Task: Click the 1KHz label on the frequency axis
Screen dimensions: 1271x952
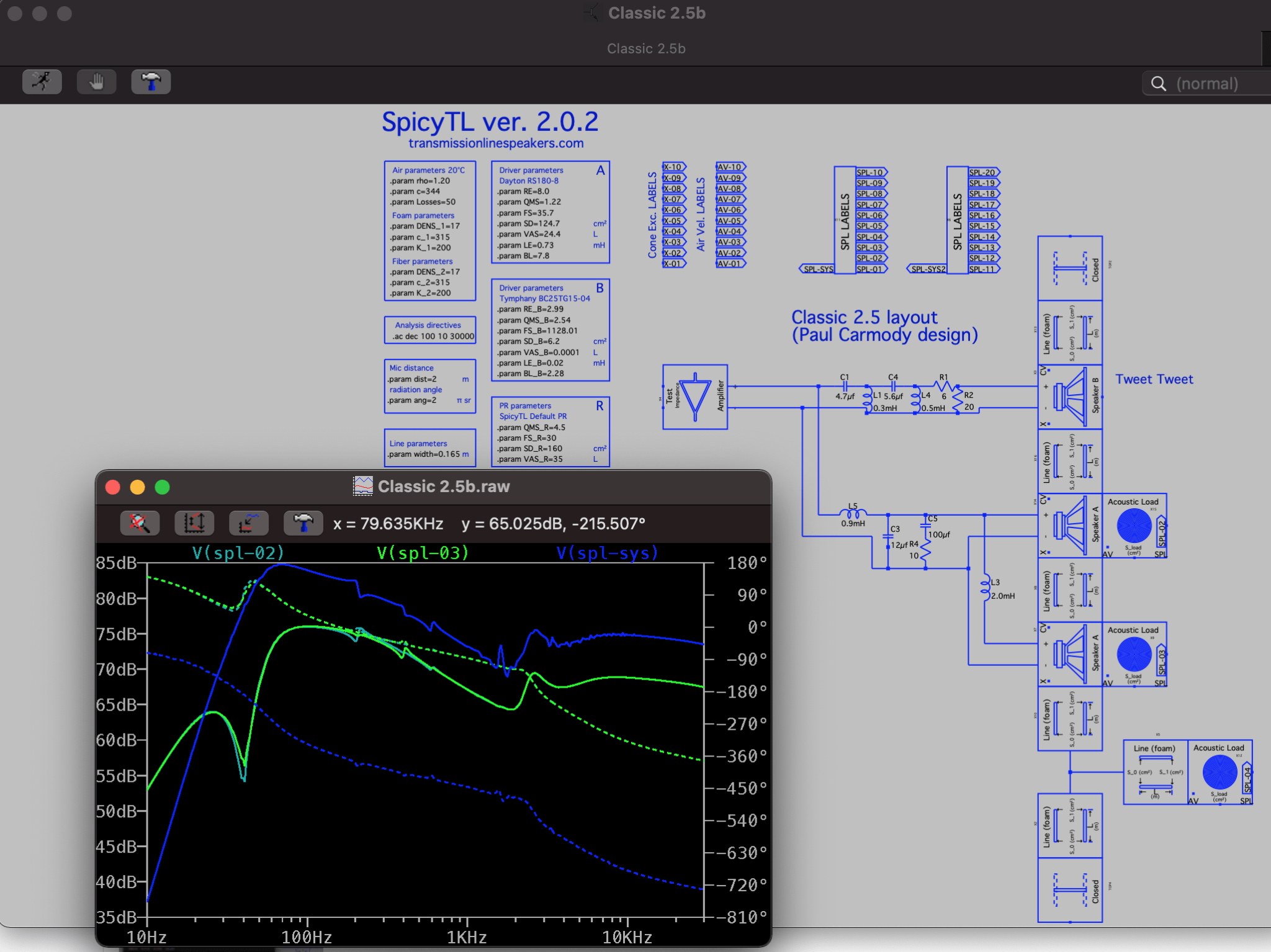Action: click(x=467, y=937)
